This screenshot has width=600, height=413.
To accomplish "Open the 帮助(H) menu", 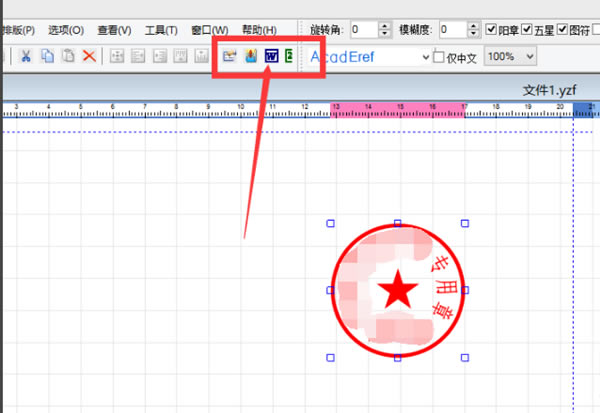I will [x=257, y=30].
